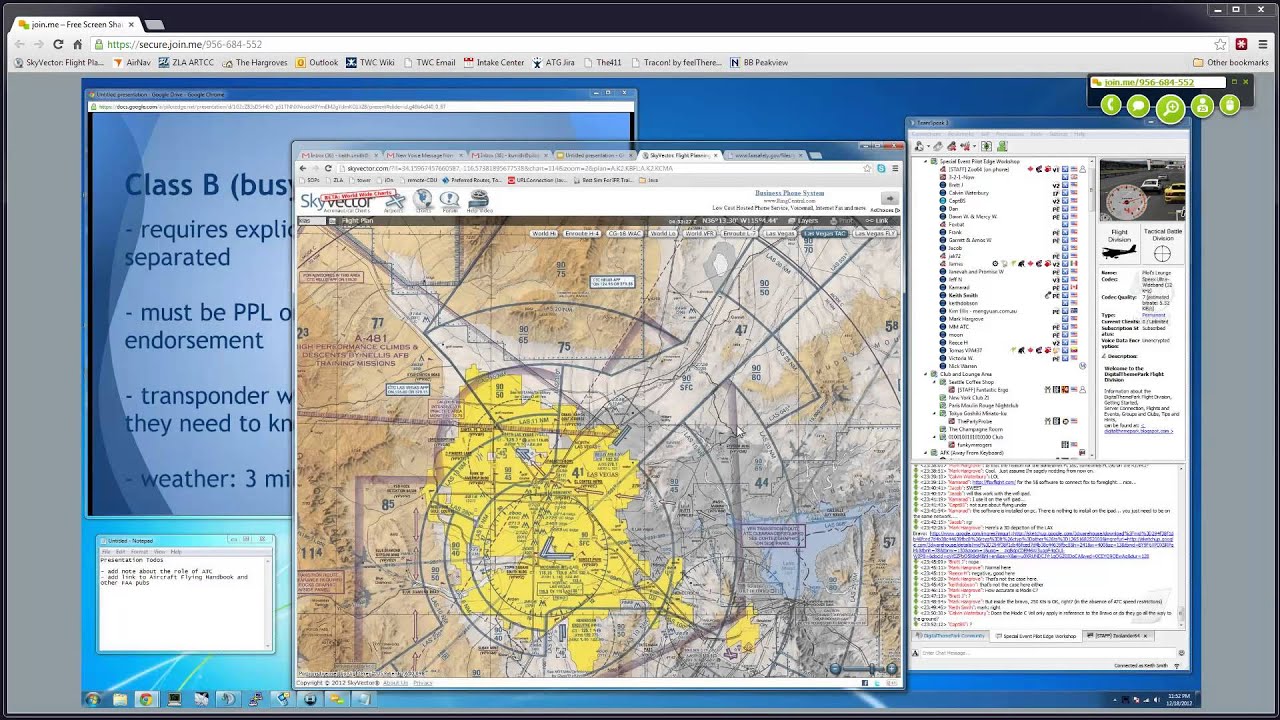Select the Las Vegas FLY chart
Image resolution: width=1280 pixels, height=720 pixels.
(875, 233)
